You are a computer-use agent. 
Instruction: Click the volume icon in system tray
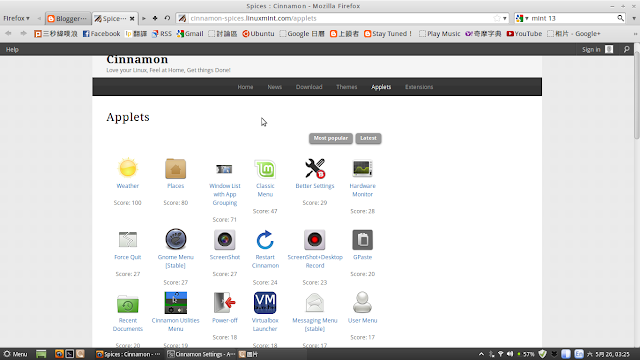510,354
